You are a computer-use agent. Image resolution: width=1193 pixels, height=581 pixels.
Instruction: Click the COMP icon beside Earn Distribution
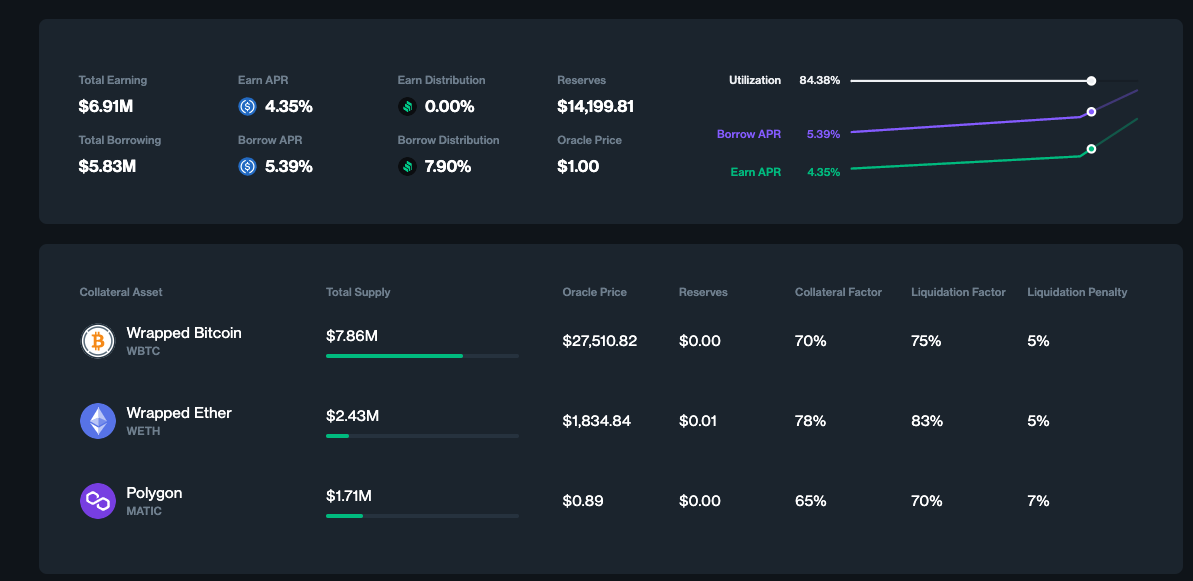coord(407,106)
